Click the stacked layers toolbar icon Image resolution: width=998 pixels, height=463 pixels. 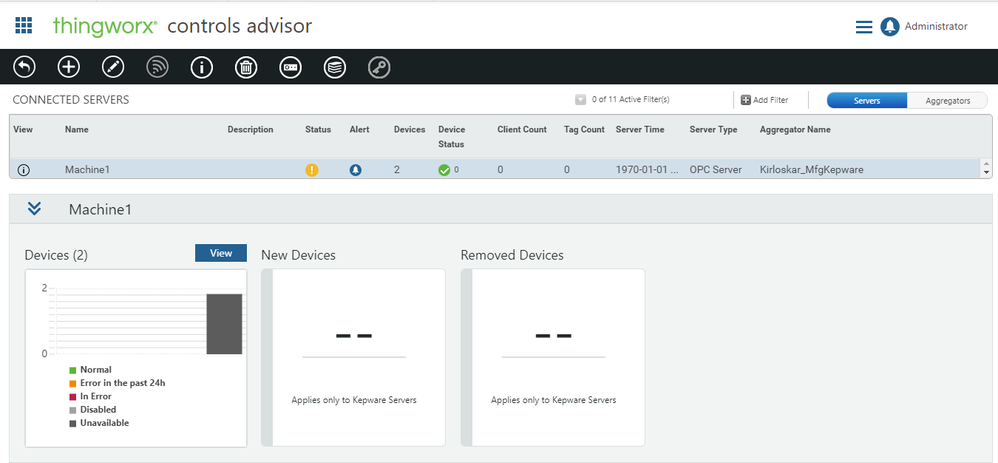point(335,67)
